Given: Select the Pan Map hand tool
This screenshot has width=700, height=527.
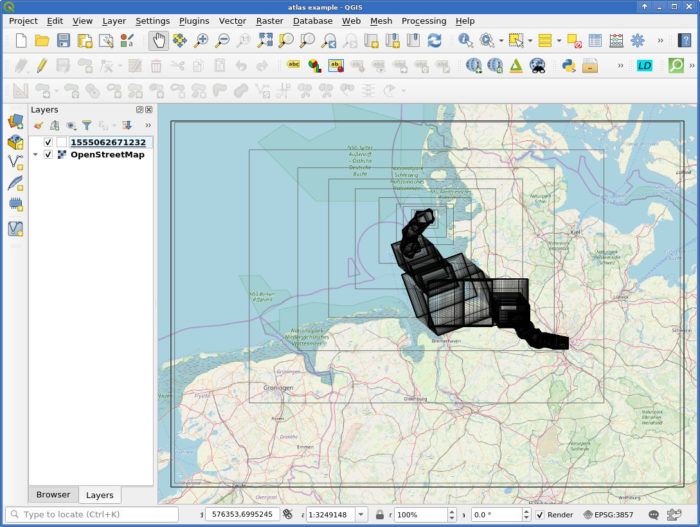Looking at the screenshot, I should (x=158, y=41).
